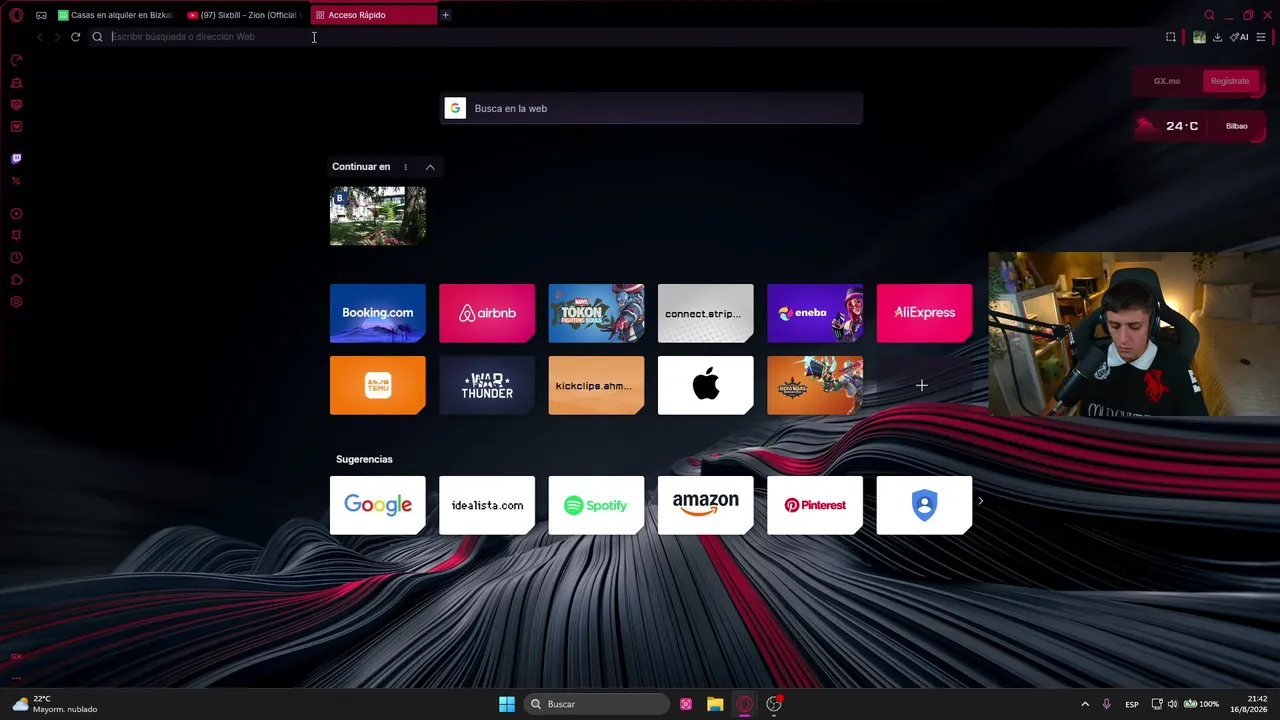1280x720 pixels.
Task: Open the idealista.com suggestion tile
Action: pos(487,505)
